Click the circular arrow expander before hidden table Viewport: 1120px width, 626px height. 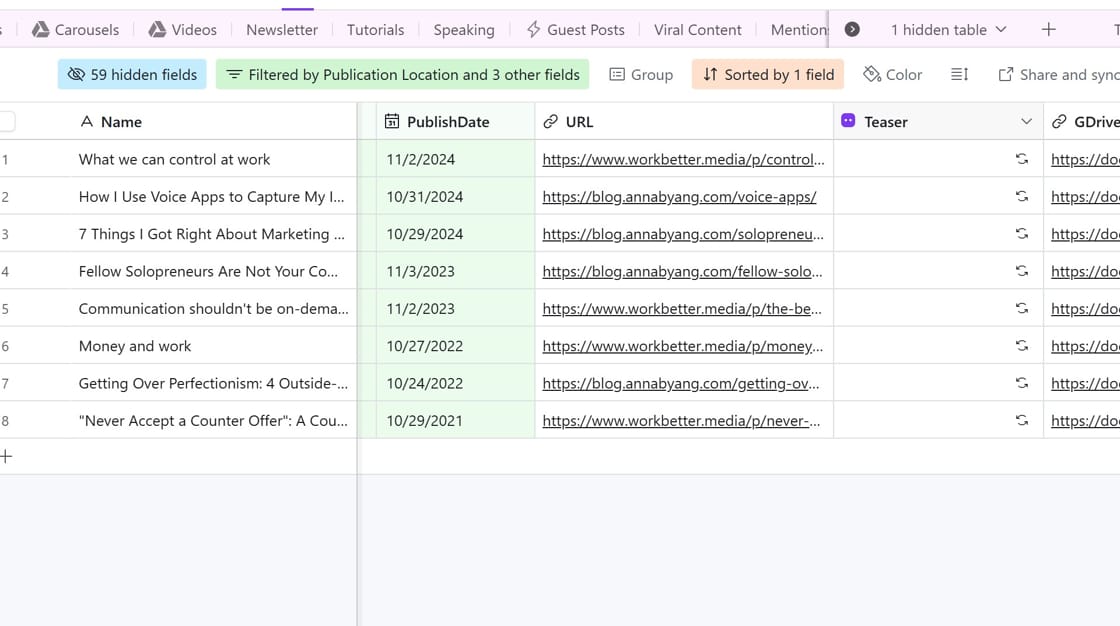point(852,29)
